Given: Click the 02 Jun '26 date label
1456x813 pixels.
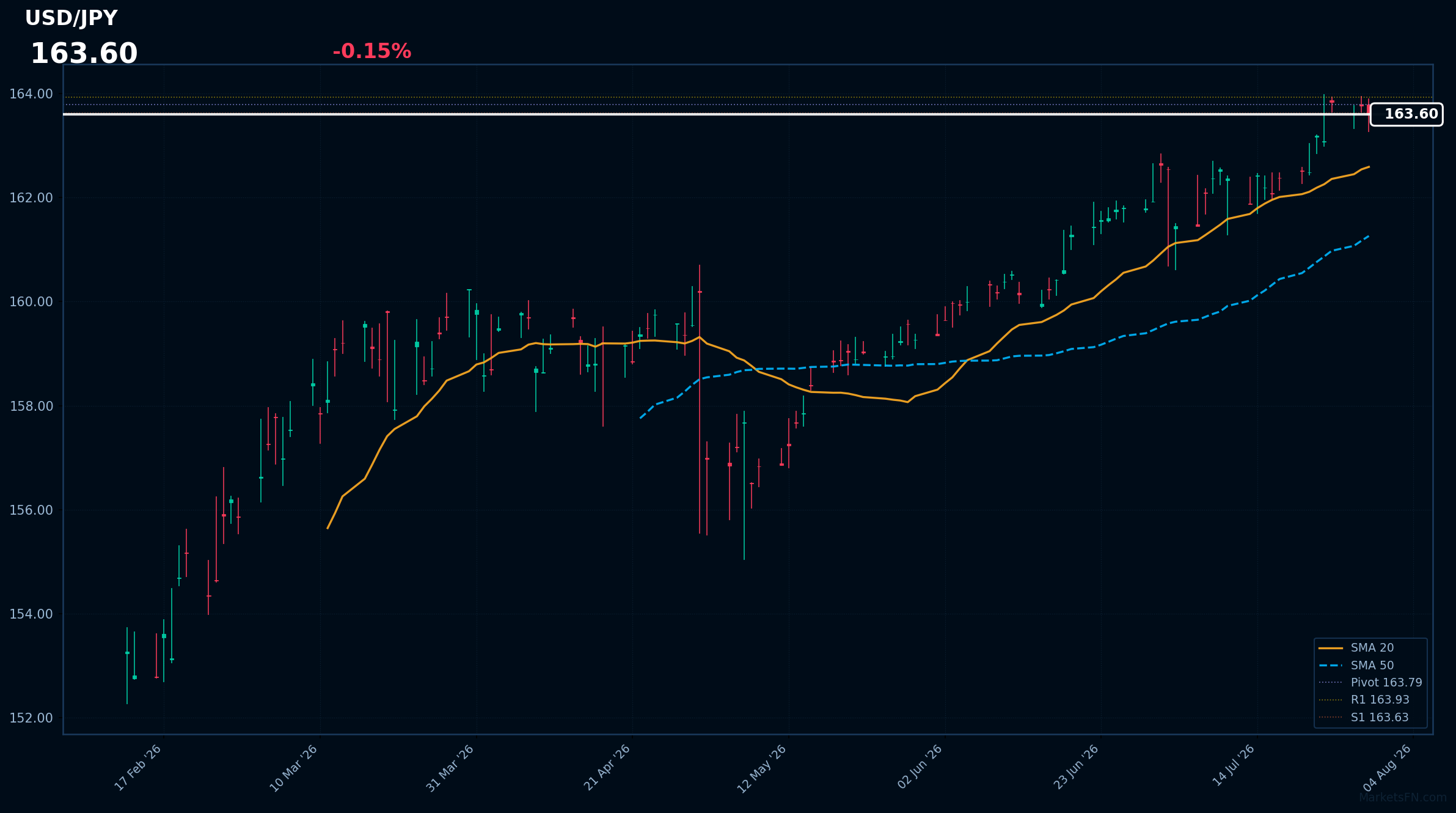Looking at the screenshot, I should [x=920, y=767].
